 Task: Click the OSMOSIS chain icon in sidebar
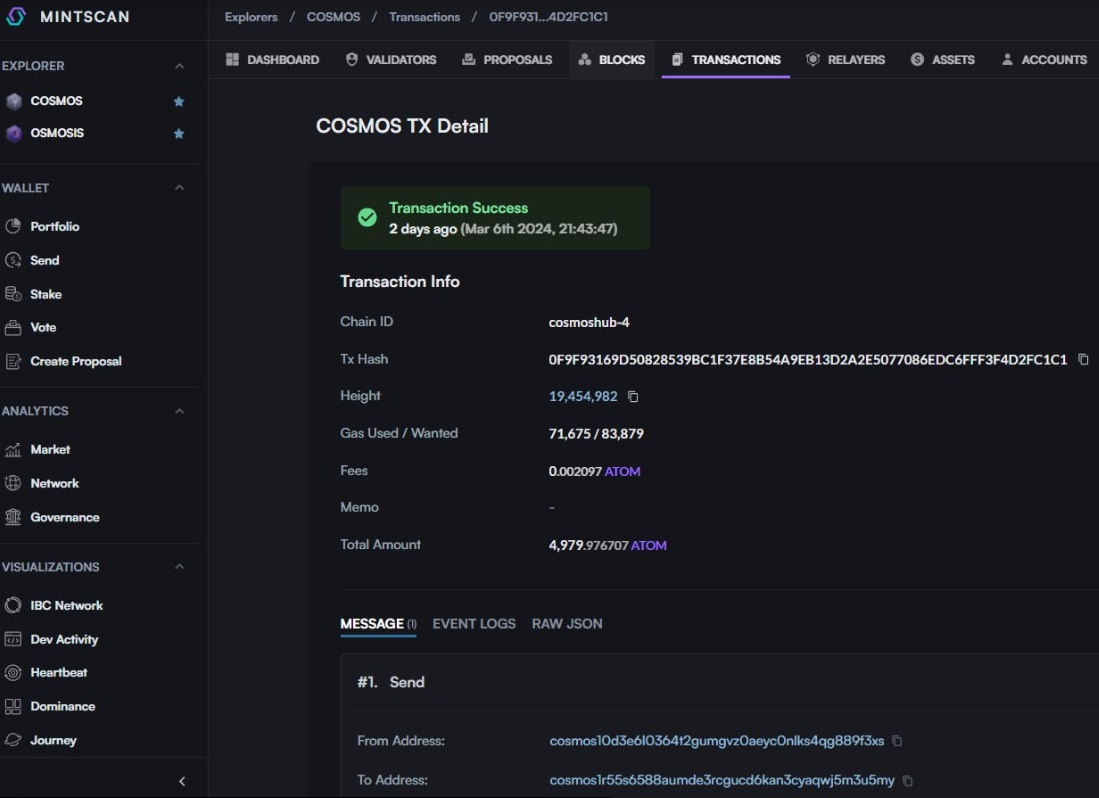[x=13, y=133]
